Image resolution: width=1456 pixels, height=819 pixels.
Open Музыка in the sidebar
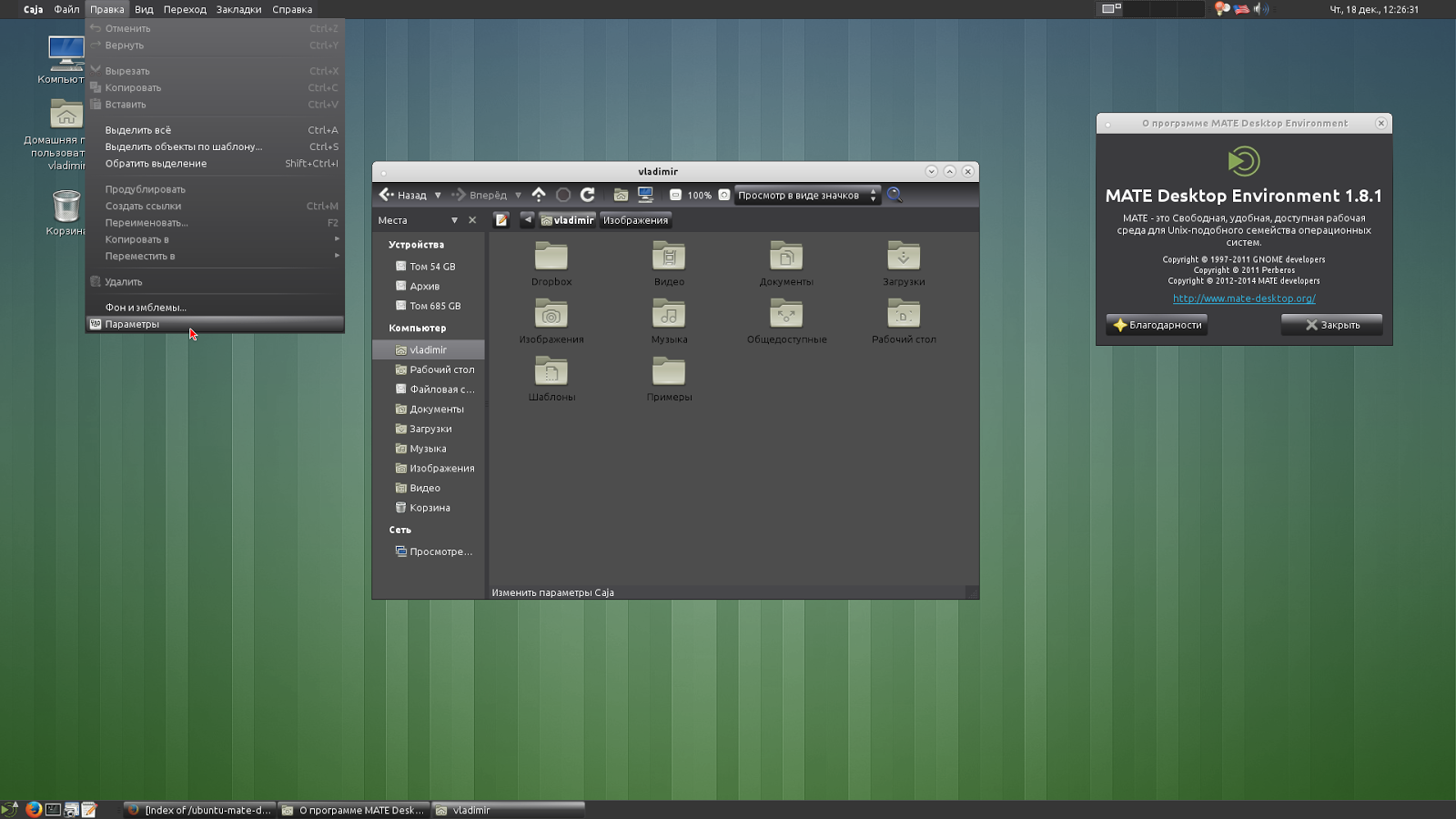pos(428,449)
